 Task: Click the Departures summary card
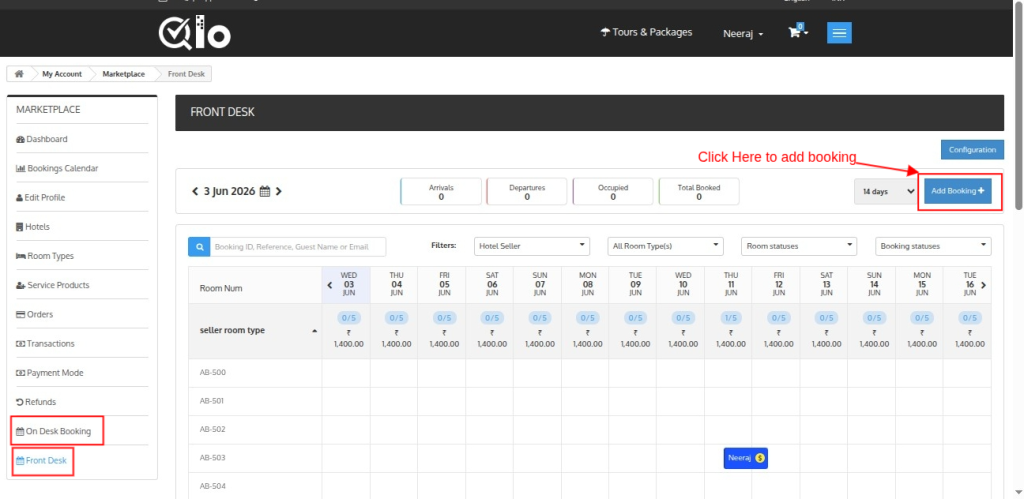[x=527, y=191]
